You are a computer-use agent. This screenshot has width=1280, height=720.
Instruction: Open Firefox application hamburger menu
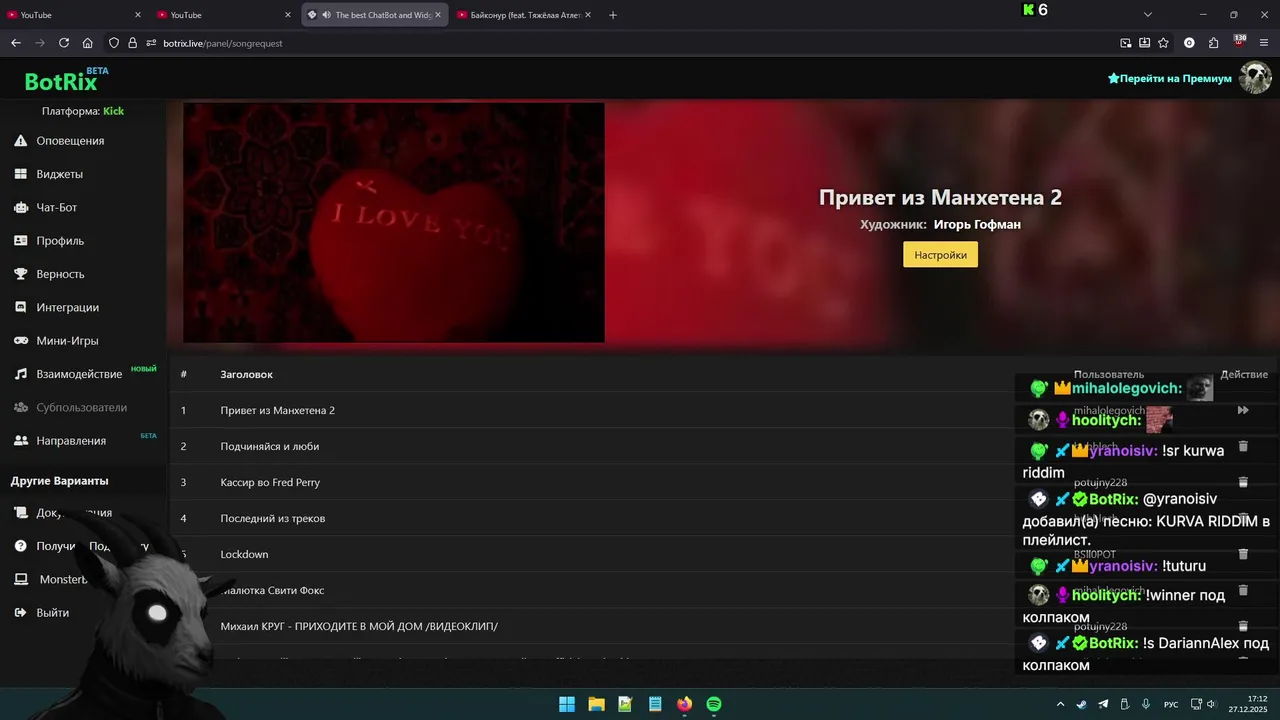coord(1264,43)
